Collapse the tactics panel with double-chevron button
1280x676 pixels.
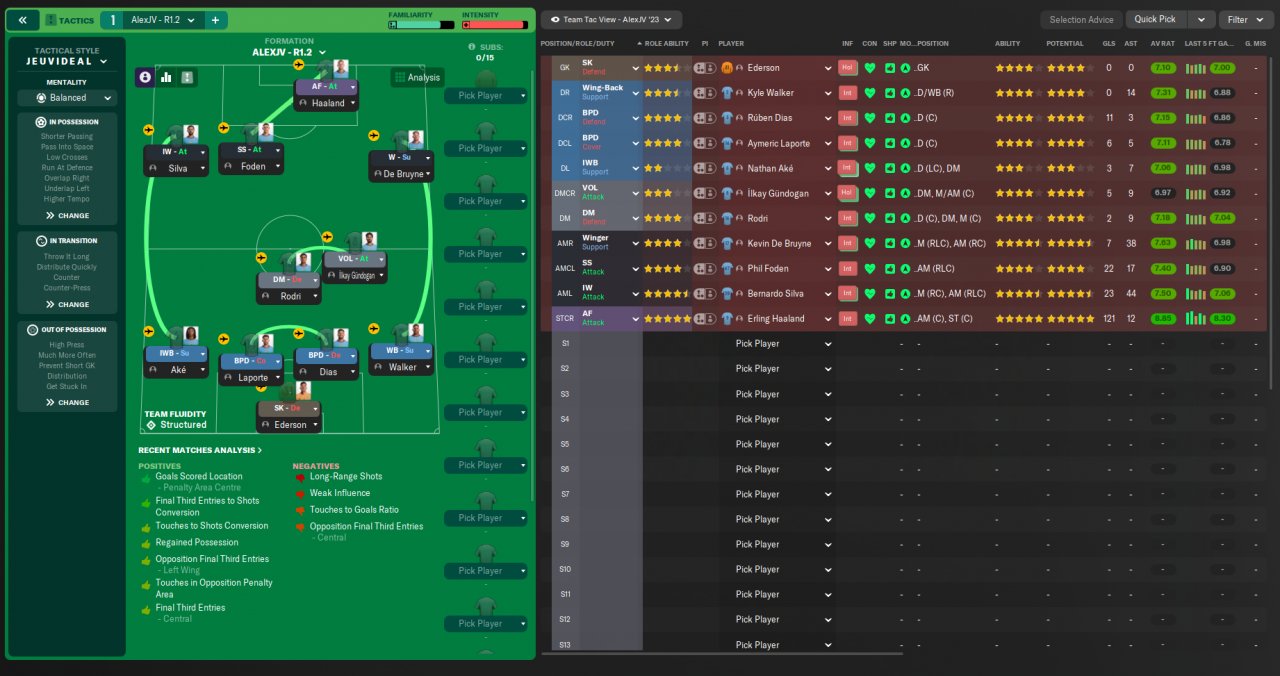tap(23, 20)
